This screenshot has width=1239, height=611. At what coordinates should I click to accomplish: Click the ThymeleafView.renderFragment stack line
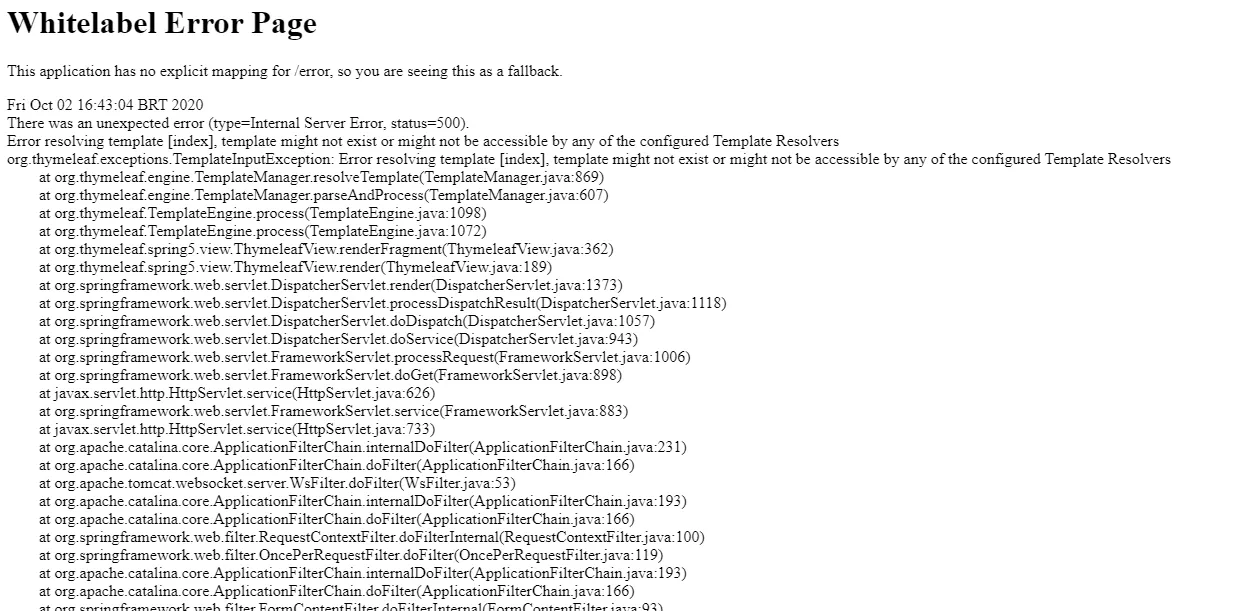(x=326, y=249)
